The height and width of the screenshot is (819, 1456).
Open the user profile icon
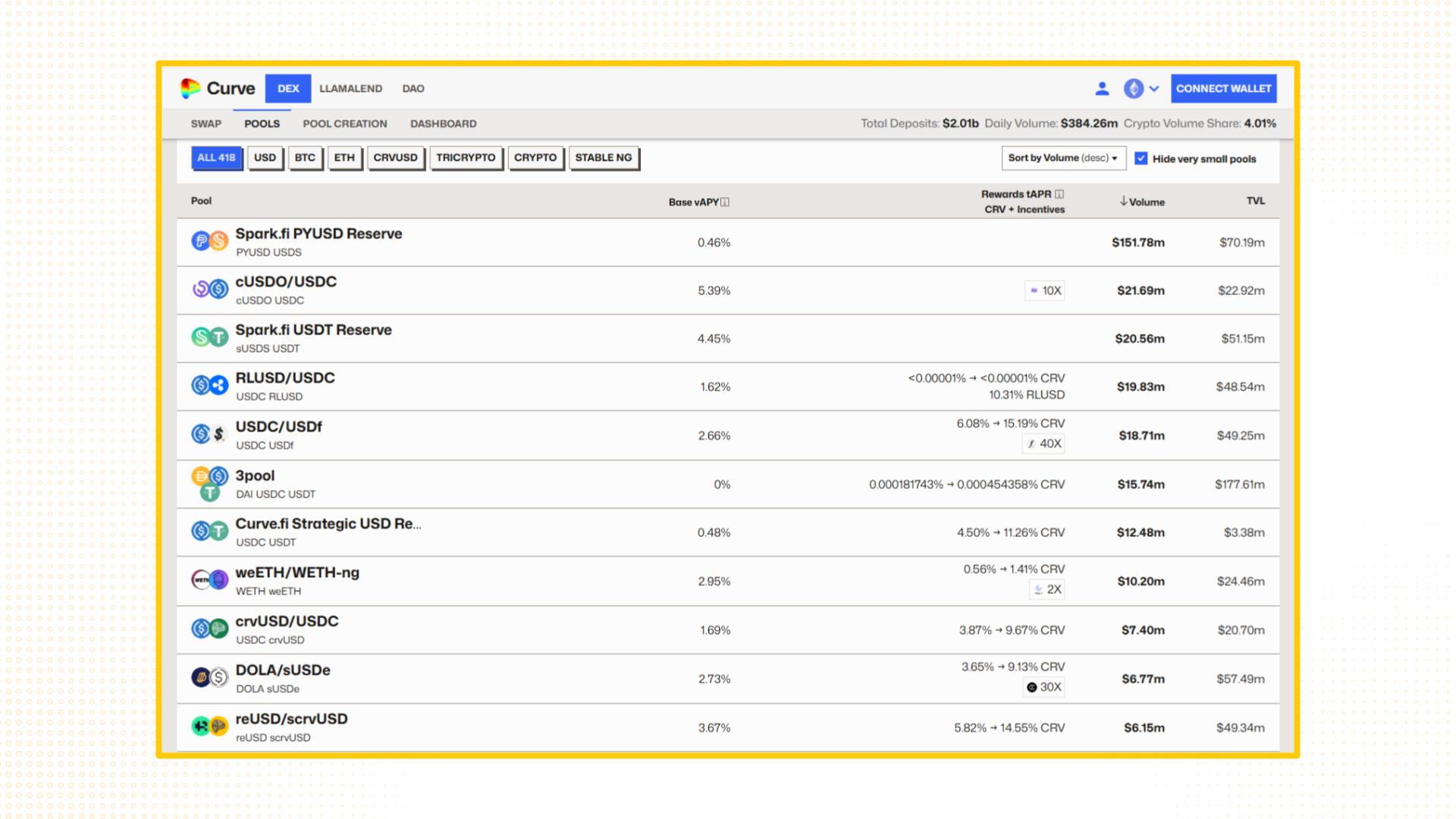click(x=1102, y=89)
